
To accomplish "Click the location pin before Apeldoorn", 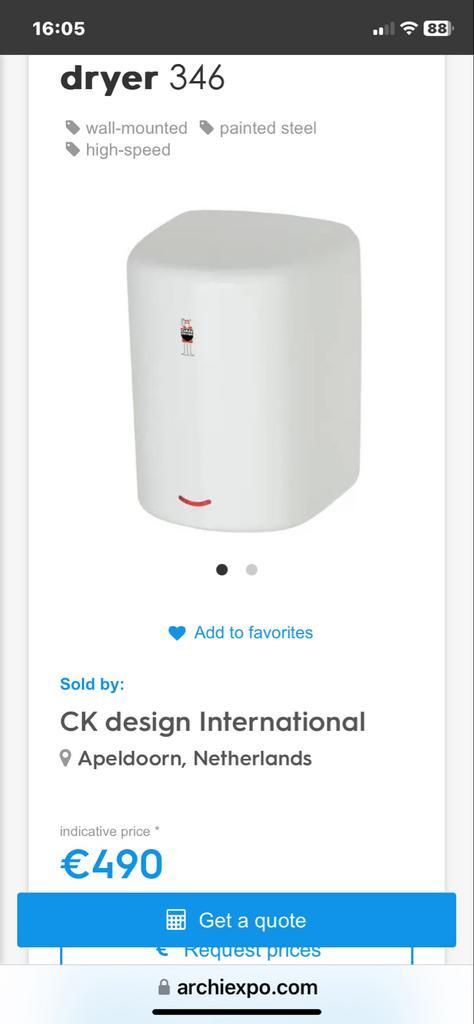I will click(x=65, y=758).
